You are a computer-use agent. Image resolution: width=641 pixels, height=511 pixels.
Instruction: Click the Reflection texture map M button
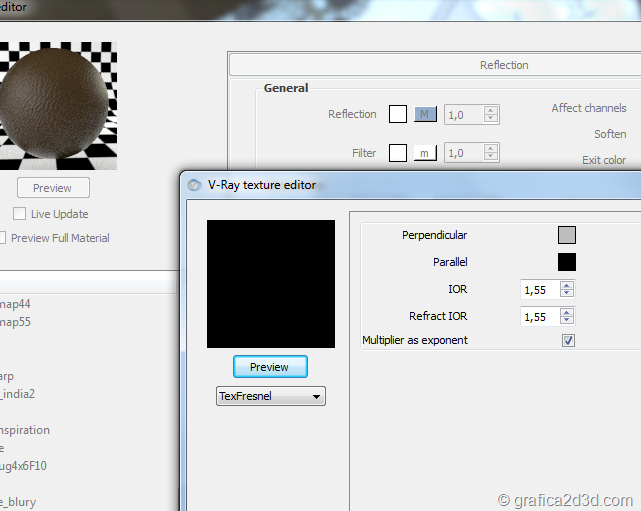click(425, 114)
